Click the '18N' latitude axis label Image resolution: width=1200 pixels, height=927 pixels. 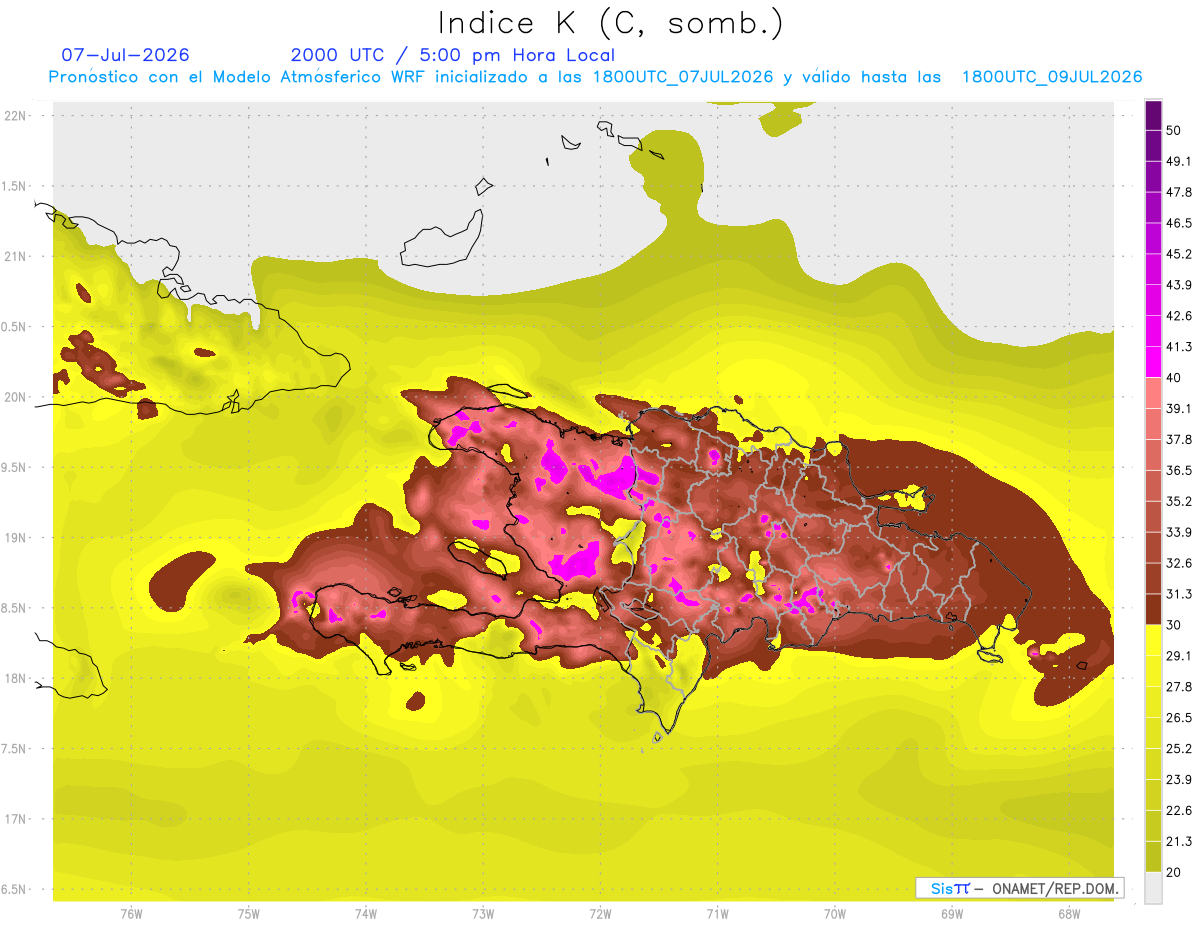click(x=16, y=678)
